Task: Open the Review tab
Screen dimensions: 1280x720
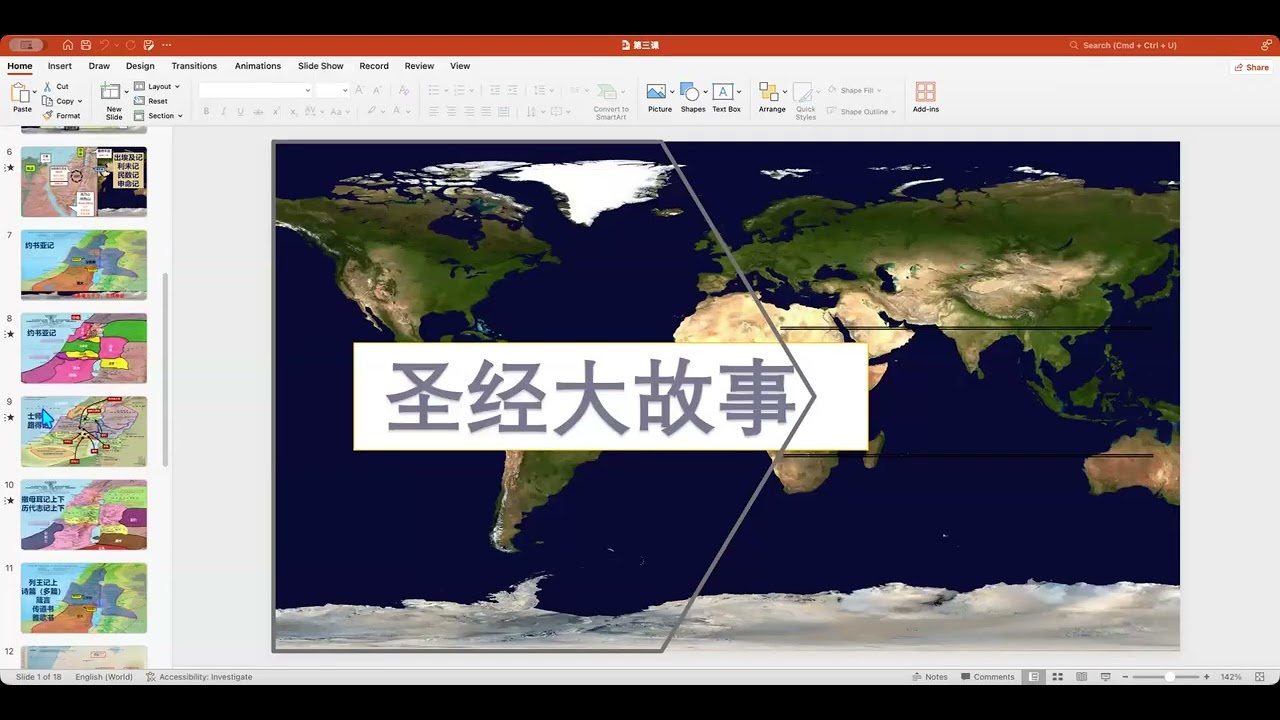Action: 419,66
